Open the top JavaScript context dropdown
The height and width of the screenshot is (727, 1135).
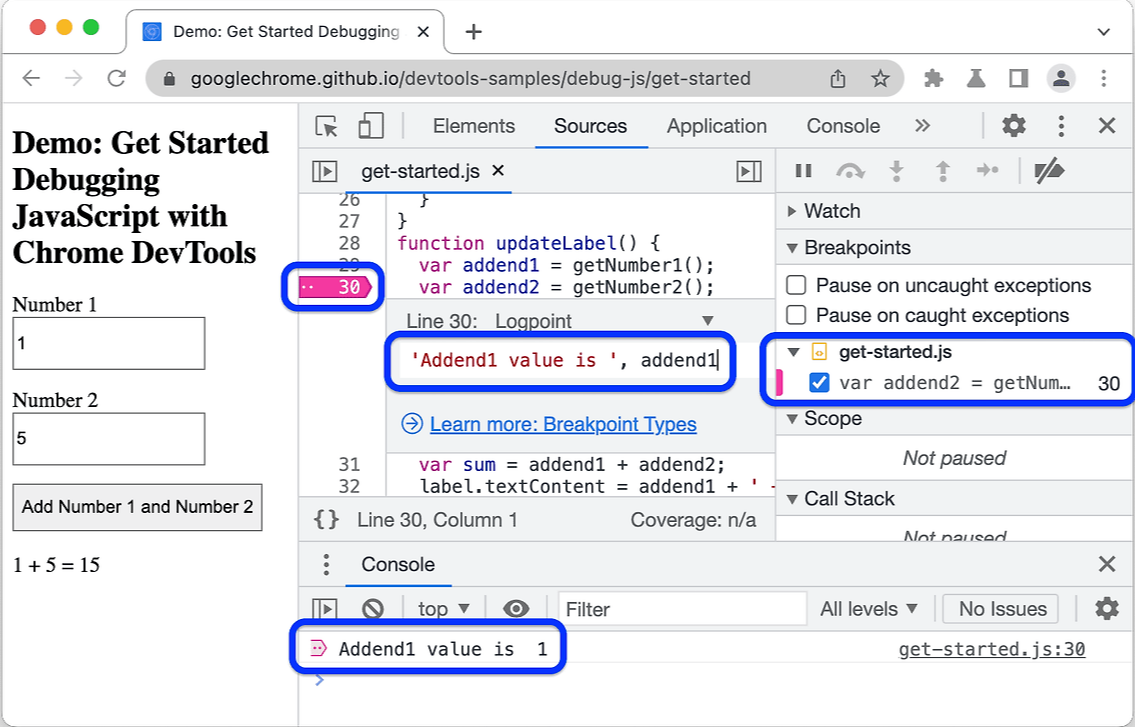(x=444, y=609)
